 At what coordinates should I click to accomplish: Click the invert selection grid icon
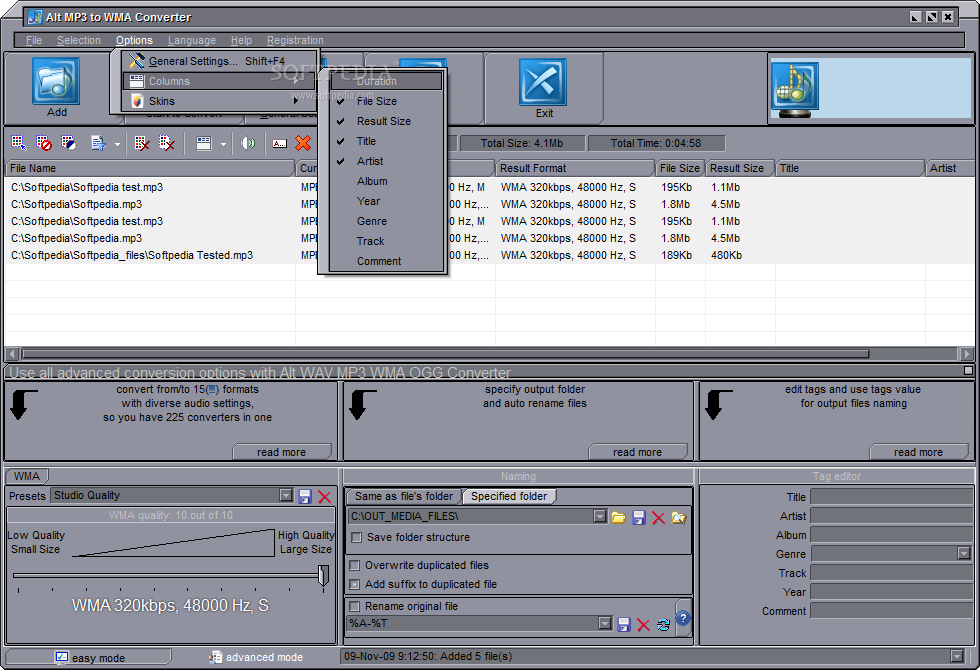(69, 143)
